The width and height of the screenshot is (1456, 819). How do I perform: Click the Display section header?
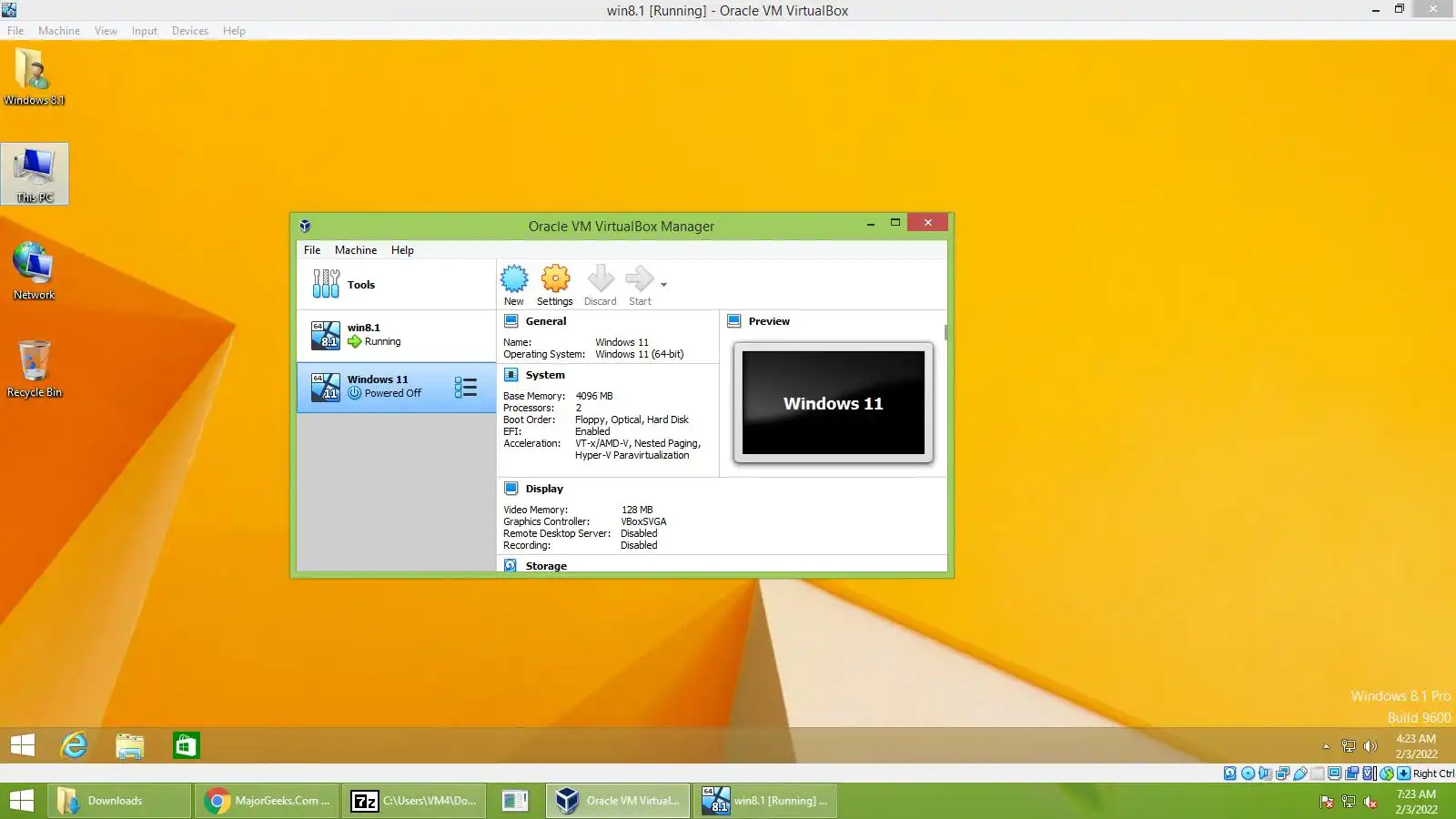(x=544, y=489)
